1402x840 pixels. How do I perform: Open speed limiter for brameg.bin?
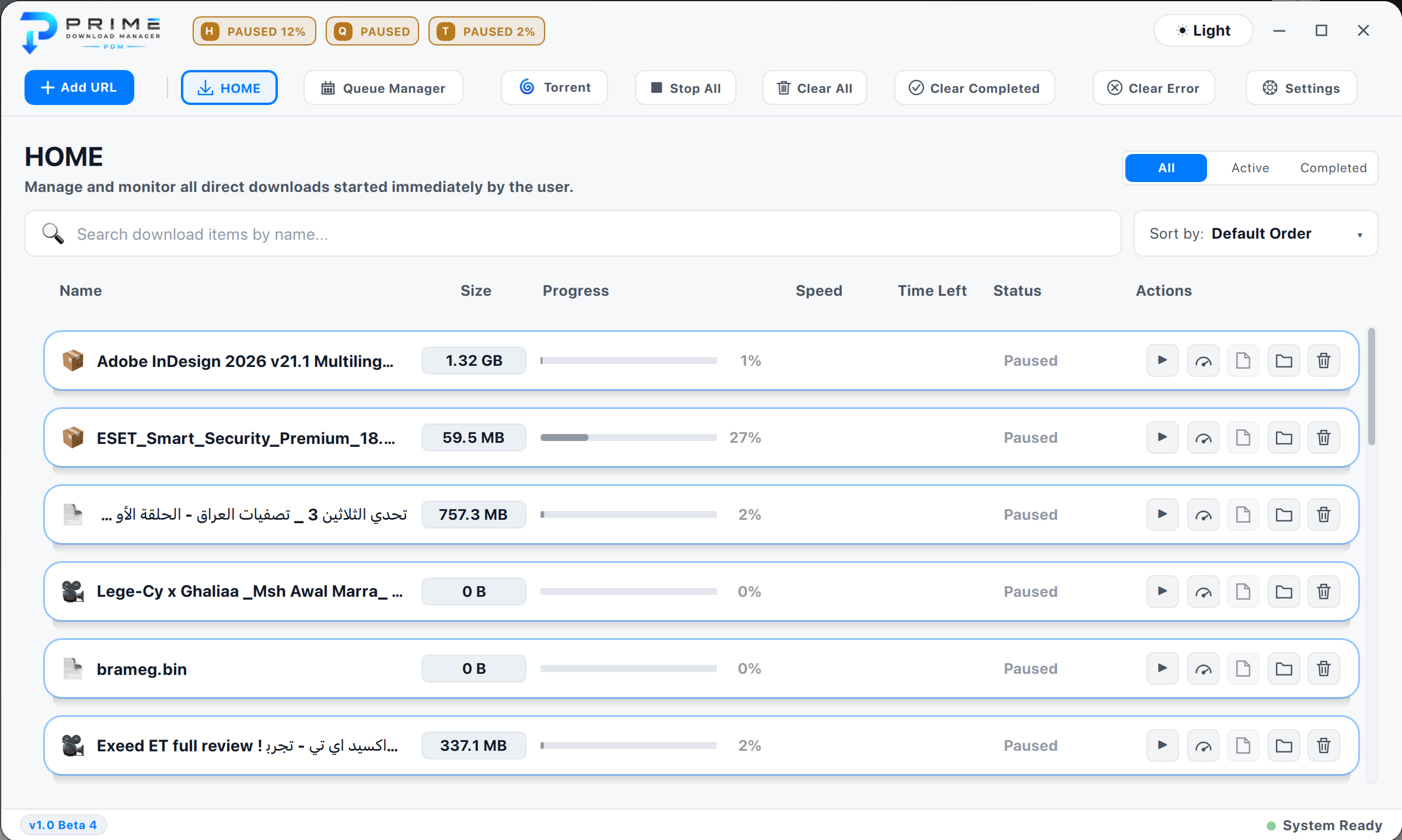[1203, 668]
